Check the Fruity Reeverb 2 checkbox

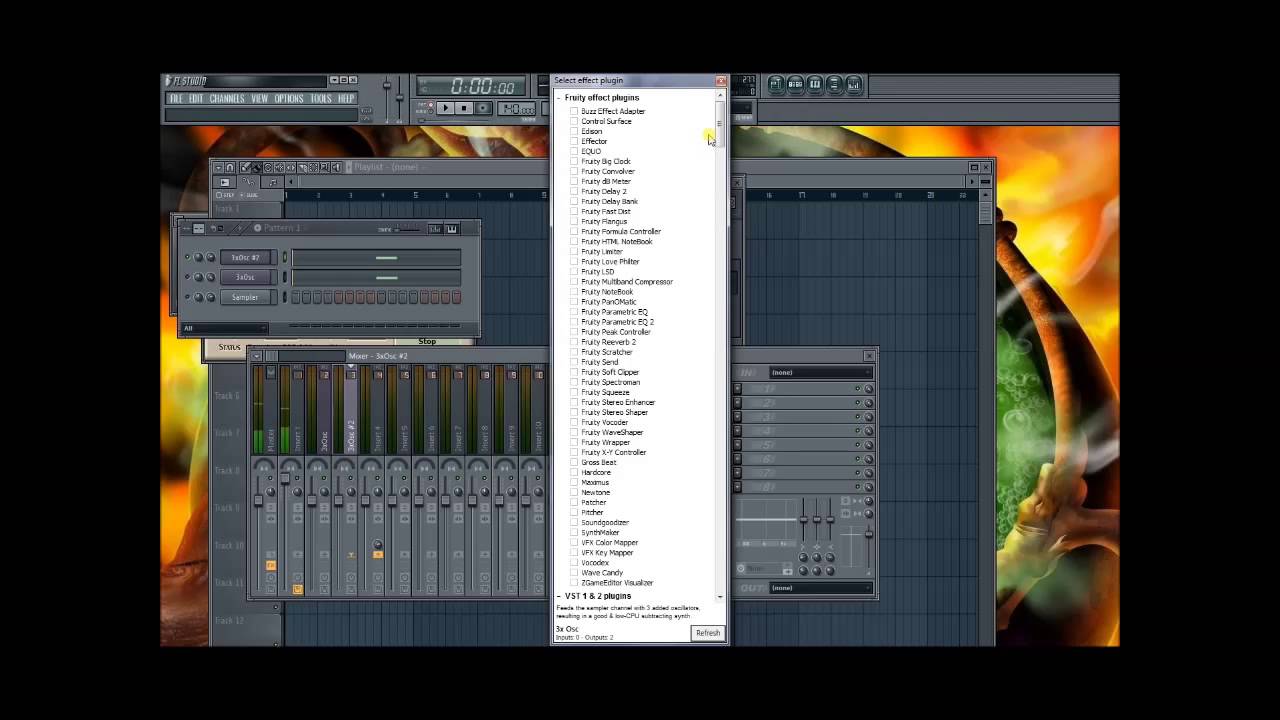pos(574,342)
